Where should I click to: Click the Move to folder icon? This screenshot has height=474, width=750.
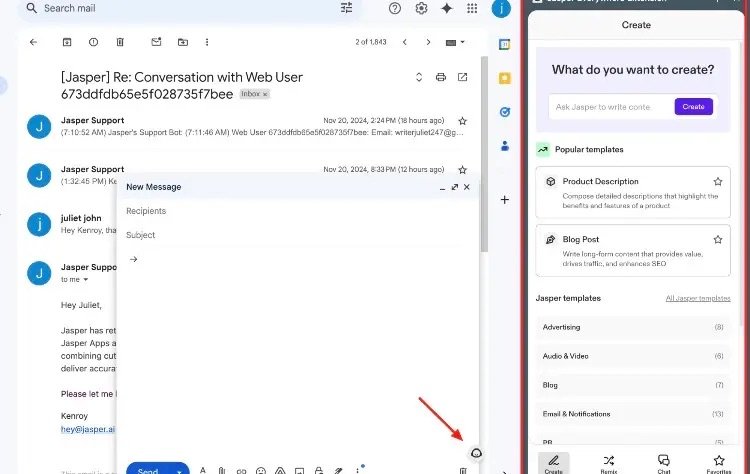pyautogui.click(x=183, y=42)
